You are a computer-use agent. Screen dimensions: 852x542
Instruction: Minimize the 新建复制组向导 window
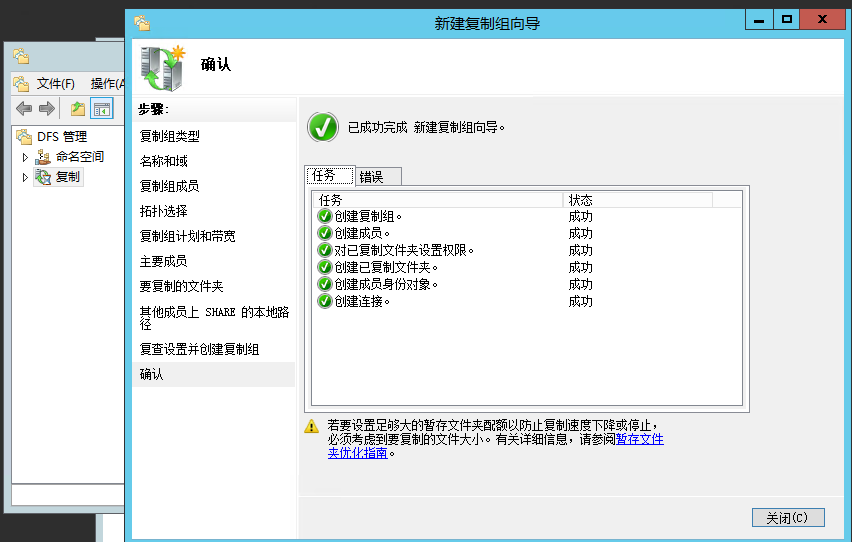[x=759, y=20]
